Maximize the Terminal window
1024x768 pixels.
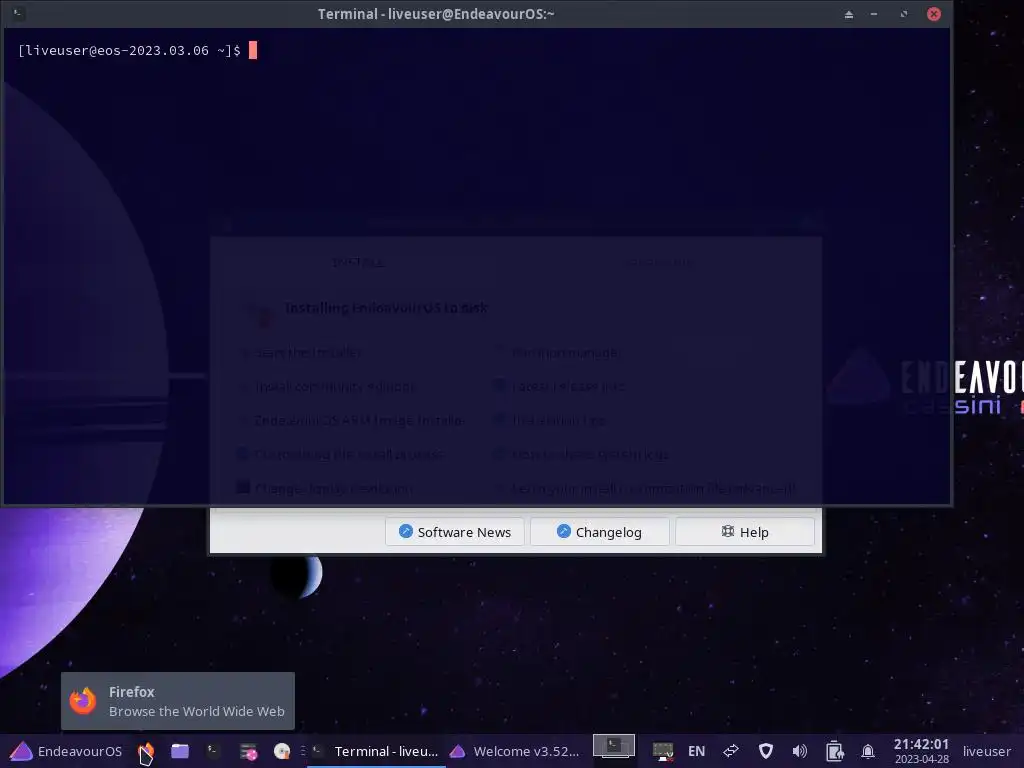point(904,14)
